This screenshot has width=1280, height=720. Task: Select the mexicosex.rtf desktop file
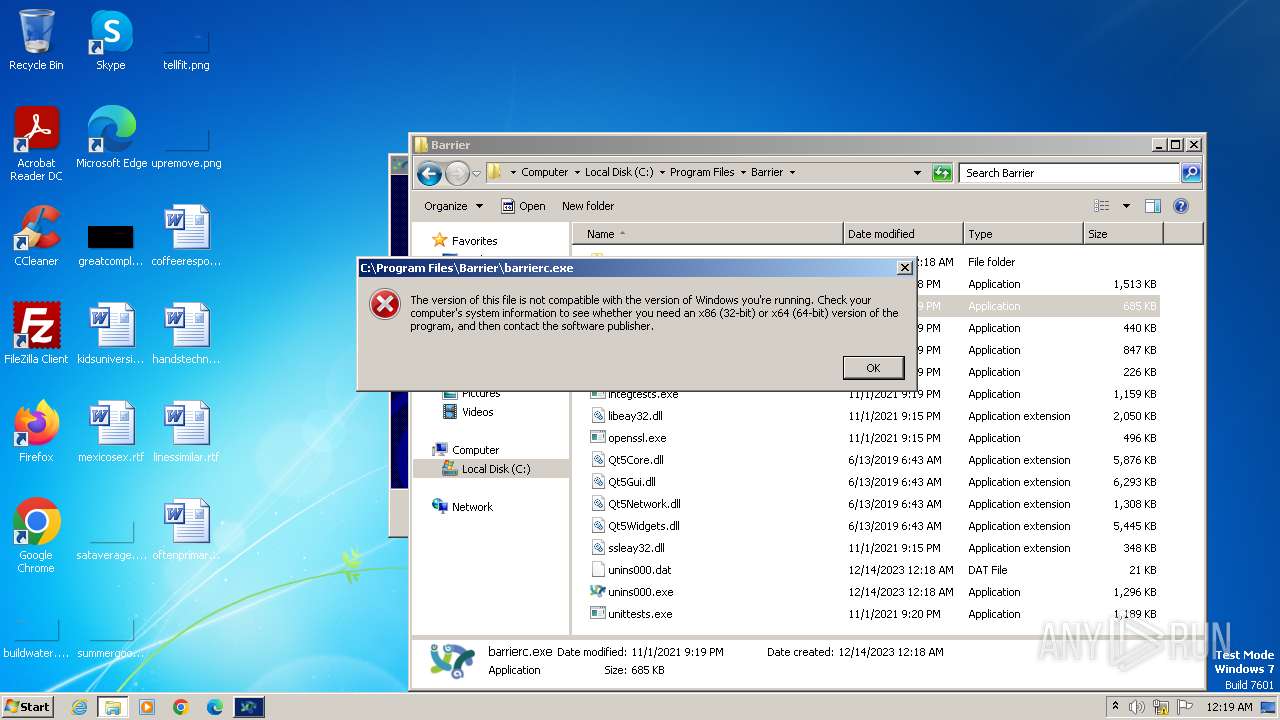pyautogui.click(x=111, y=432)
